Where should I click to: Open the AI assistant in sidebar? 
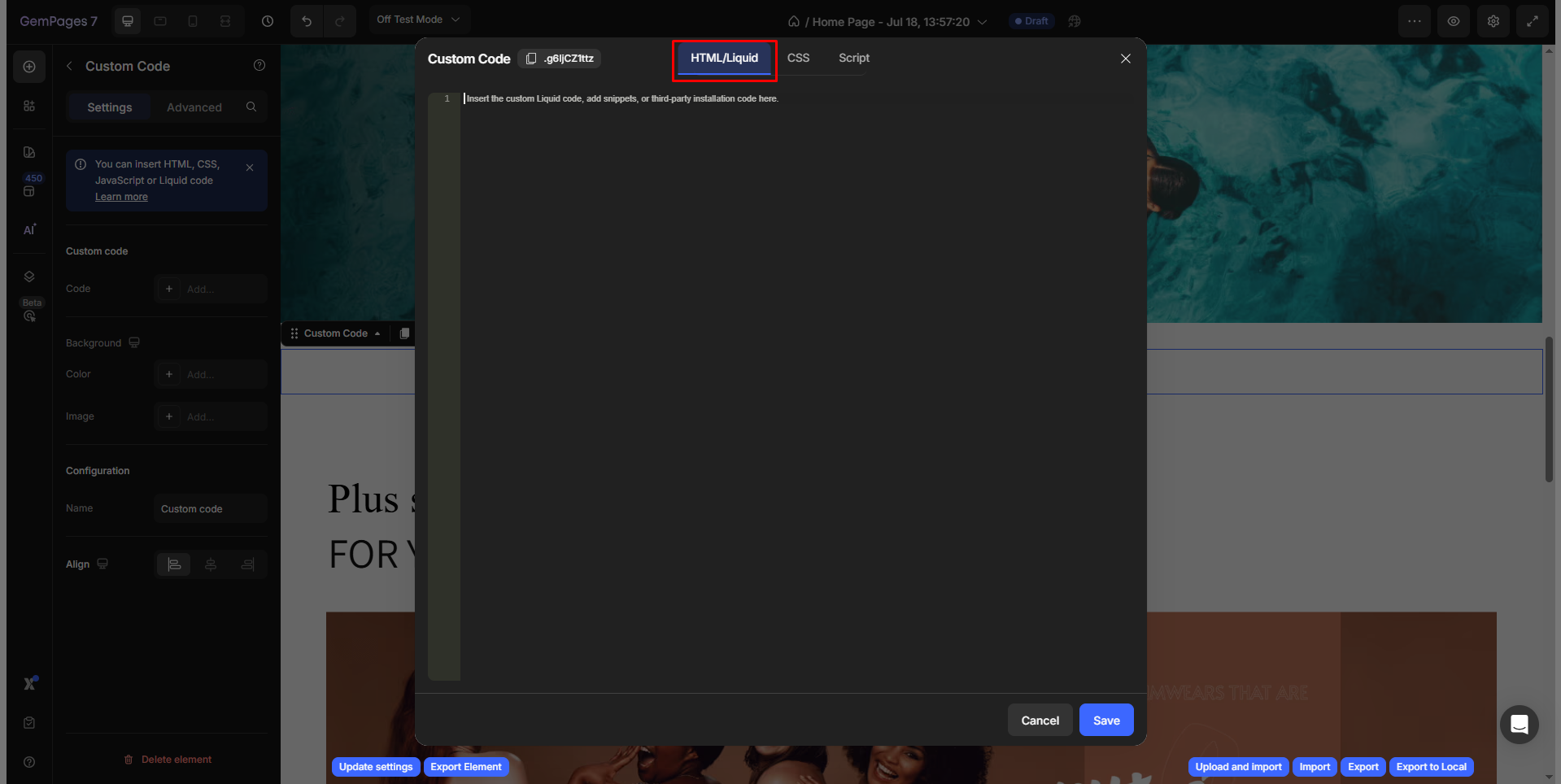29,230
